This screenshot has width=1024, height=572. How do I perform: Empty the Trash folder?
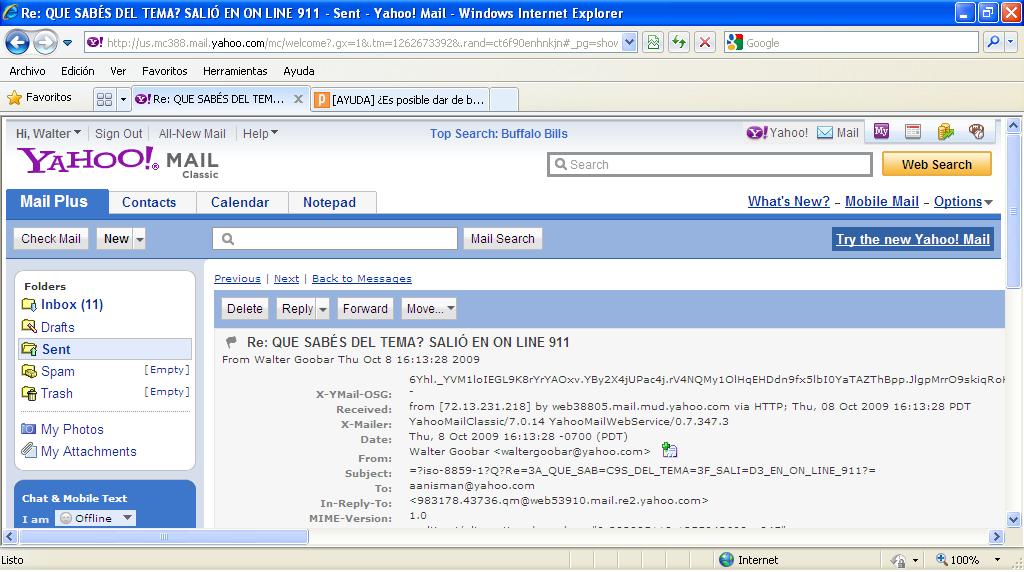(x=167, y=392)
